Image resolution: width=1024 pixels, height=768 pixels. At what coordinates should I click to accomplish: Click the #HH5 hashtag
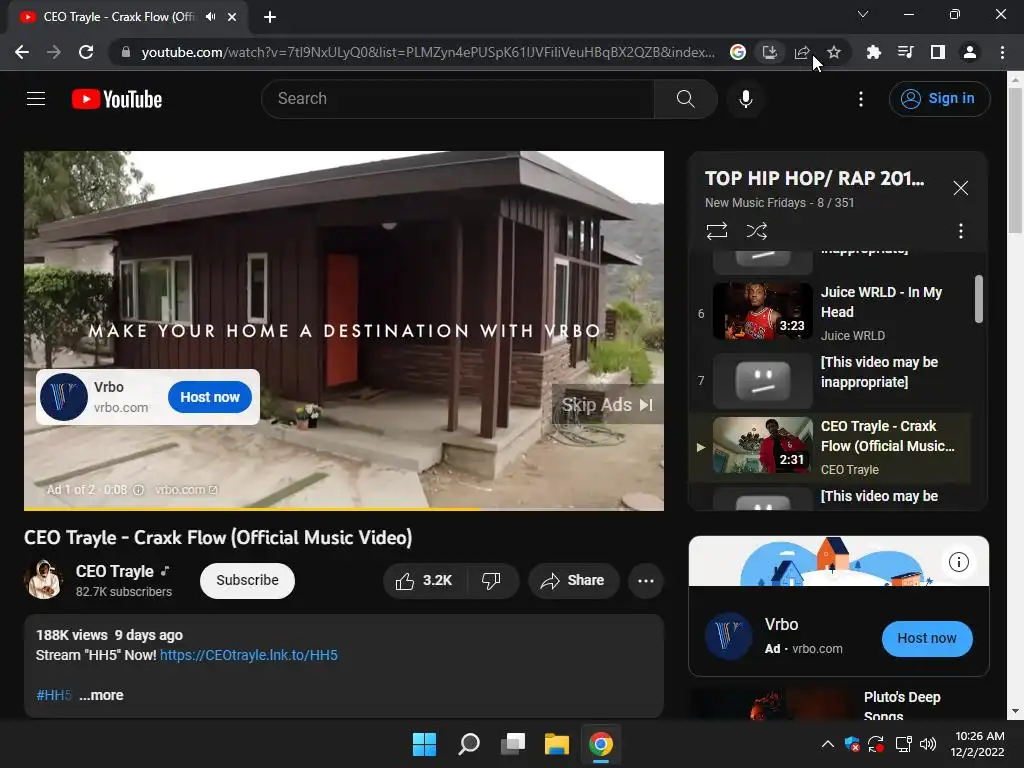54,696
